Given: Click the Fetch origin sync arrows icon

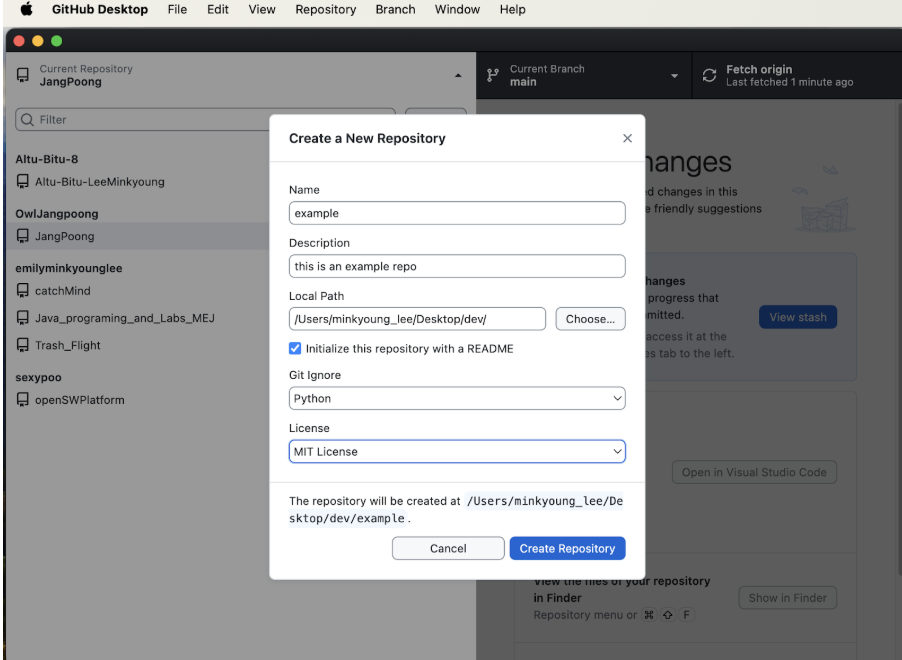Looking at the screenshot, I should (709, 75).
